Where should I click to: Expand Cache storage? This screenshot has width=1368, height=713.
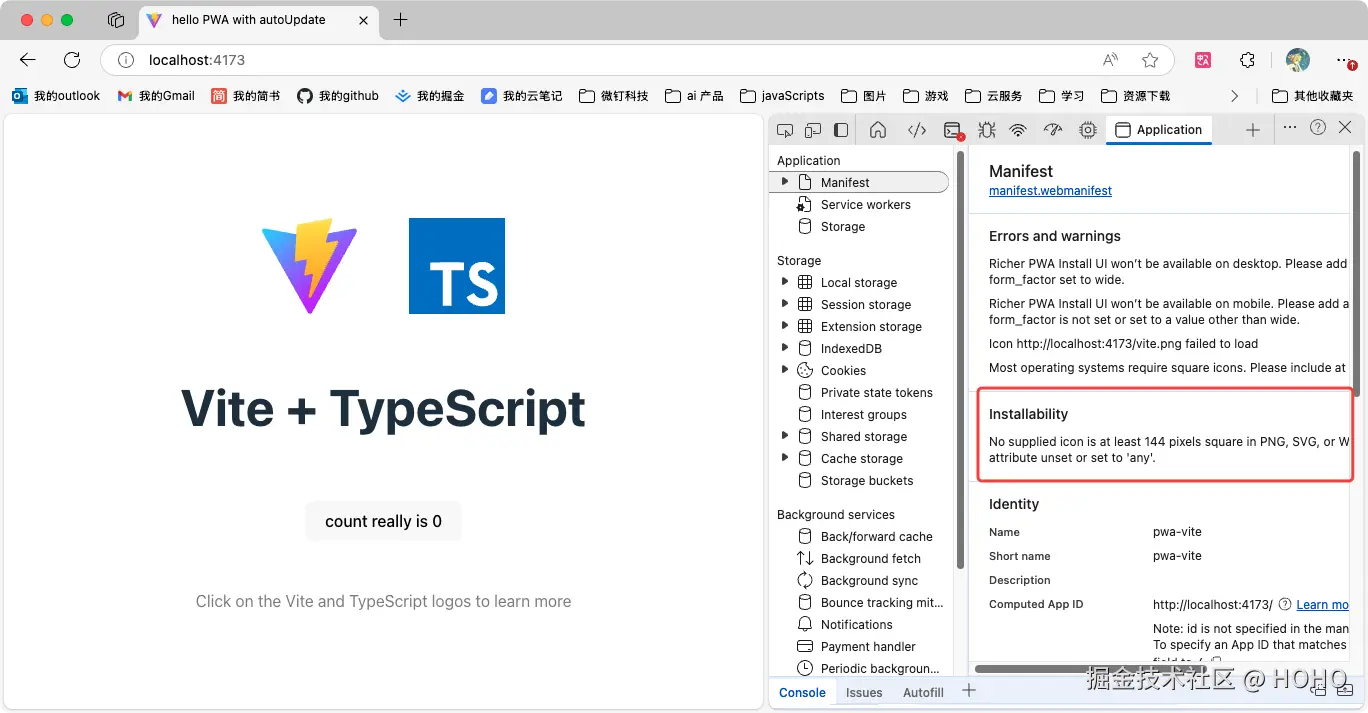[x=785, y=458]
